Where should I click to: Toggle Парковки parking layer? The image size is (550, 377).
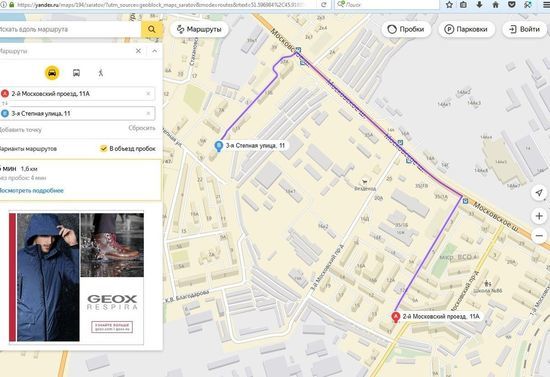tap(466, 29)
